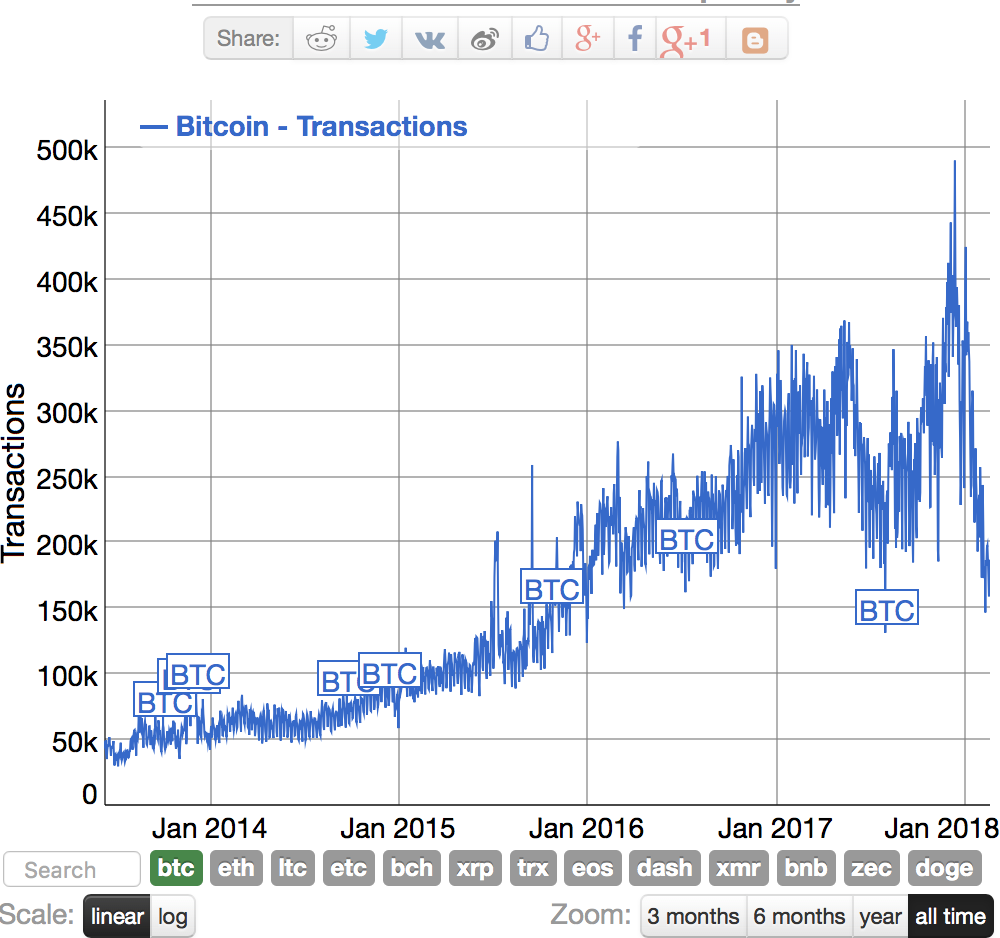The width and height of the screenshot is (1000, 938).
Task: Click the "Share:" label
Action: click(249, 39)
